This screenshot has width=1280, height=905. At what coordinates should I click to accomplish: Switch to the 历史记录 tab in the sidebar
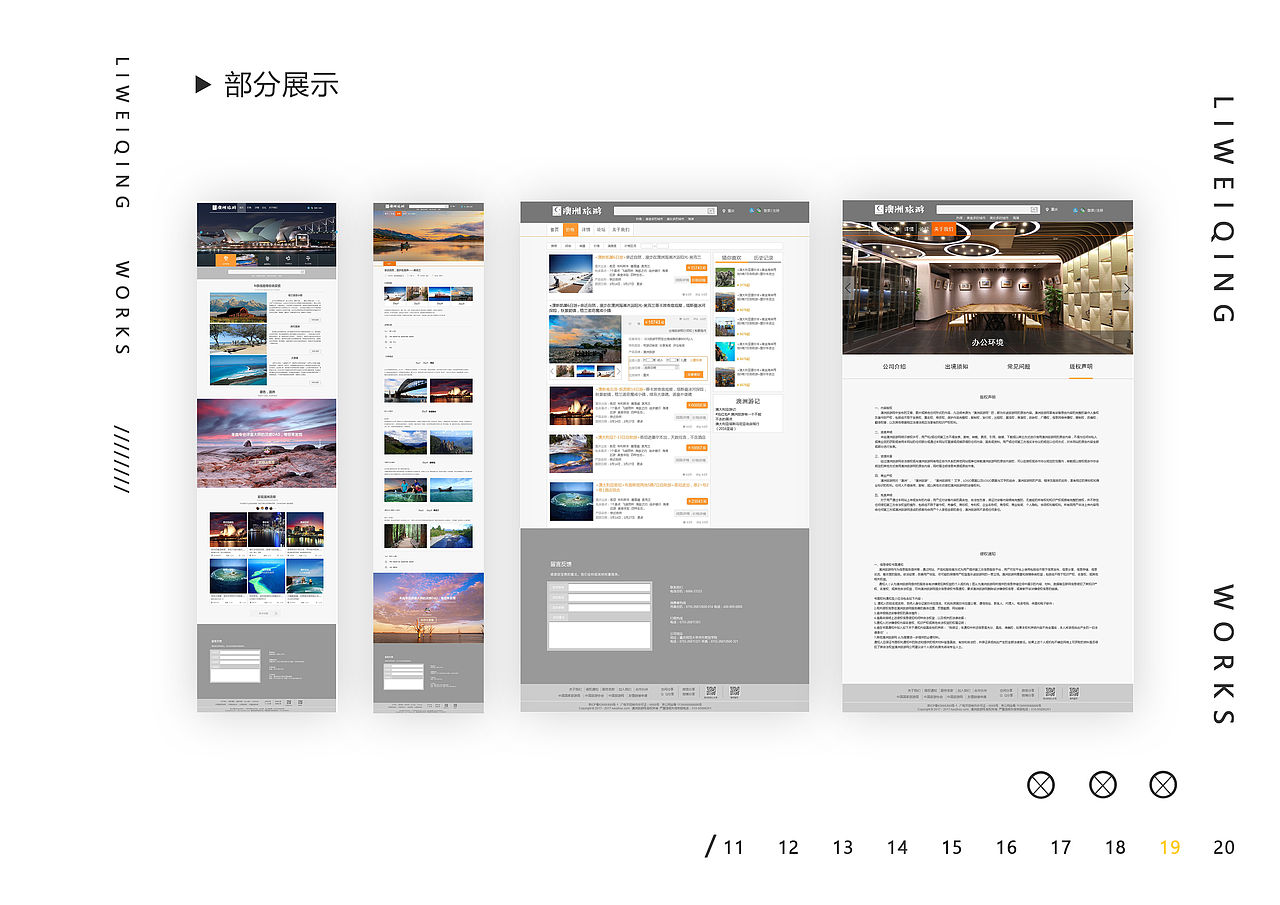coord(763,257)
